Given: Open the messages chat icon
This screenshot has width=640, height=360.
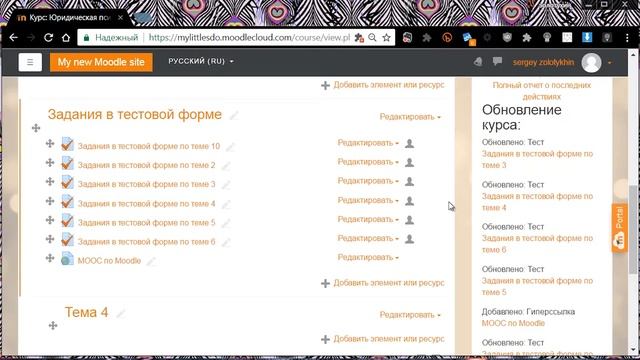Looking at the screenshot, I should pyautogui.click(x=497, y=62).
